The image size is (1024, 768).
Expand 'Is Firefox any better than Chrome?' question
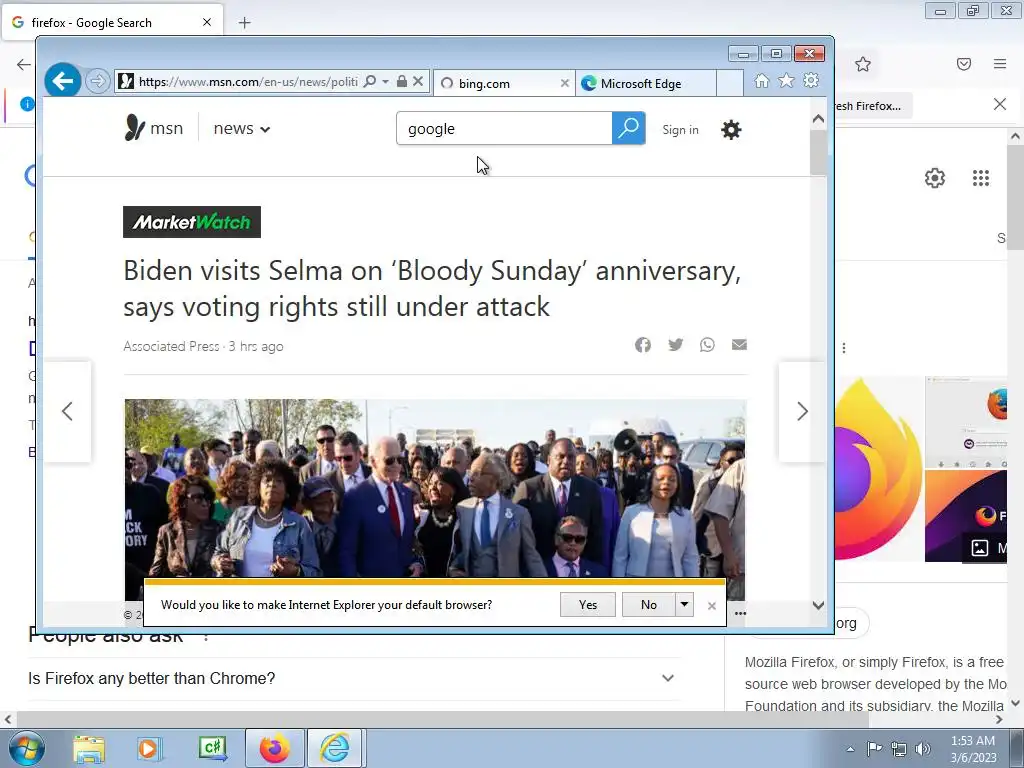(x=351, y=679)
